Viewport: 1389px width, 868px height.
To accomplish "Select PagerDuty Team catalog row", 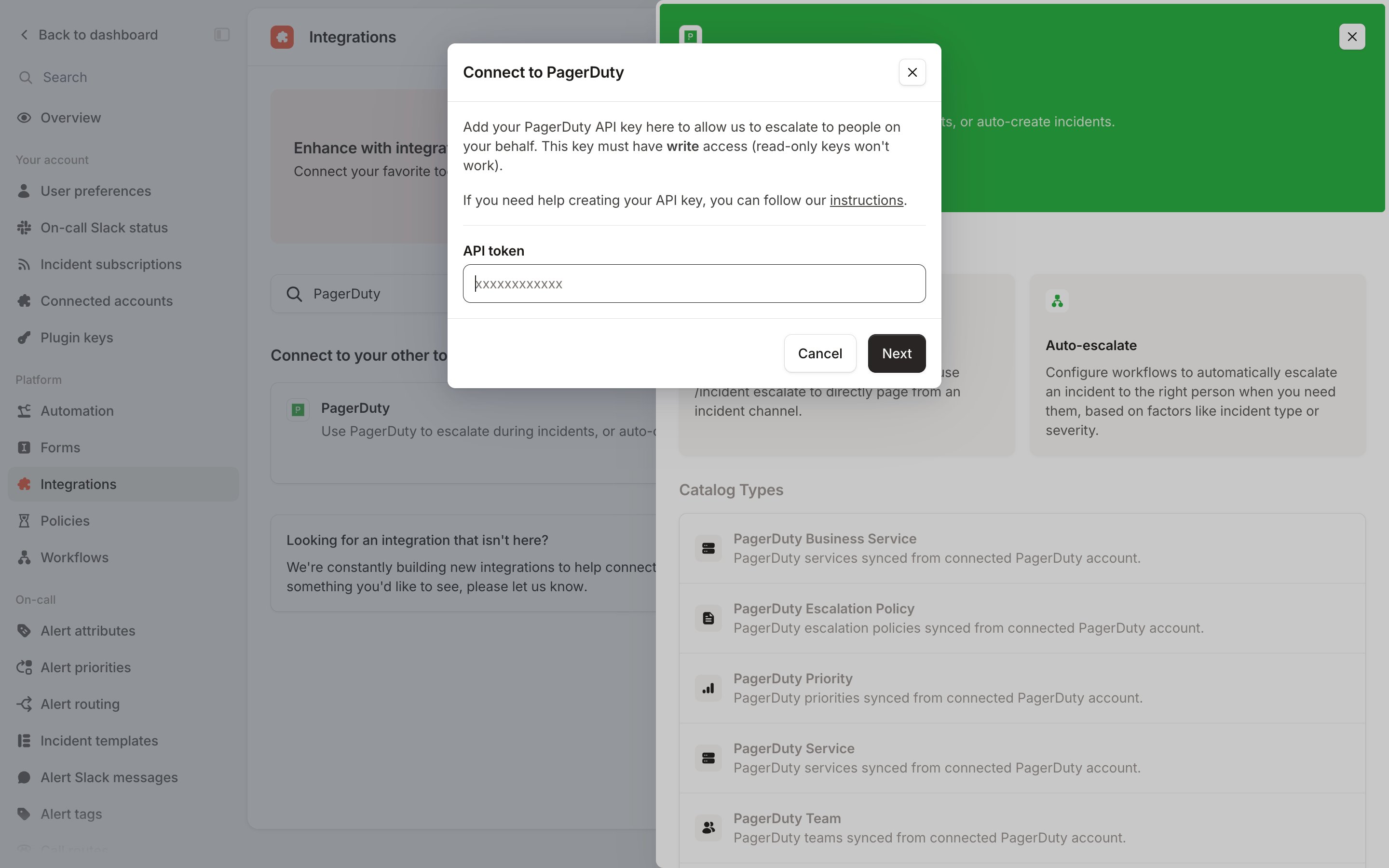I will click(x=1021, y=828).
